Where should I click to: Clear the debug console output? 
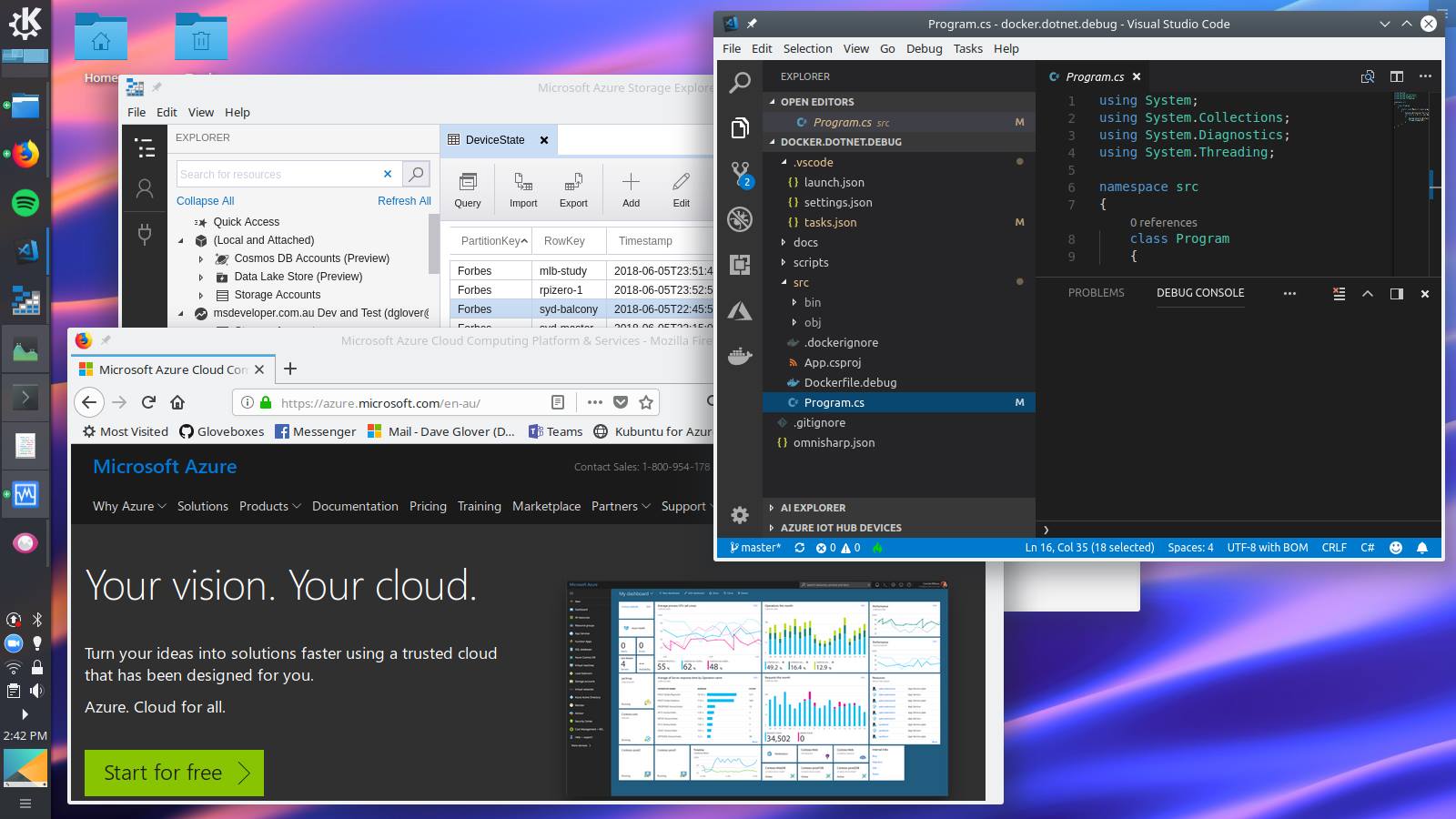[1339, 293]
